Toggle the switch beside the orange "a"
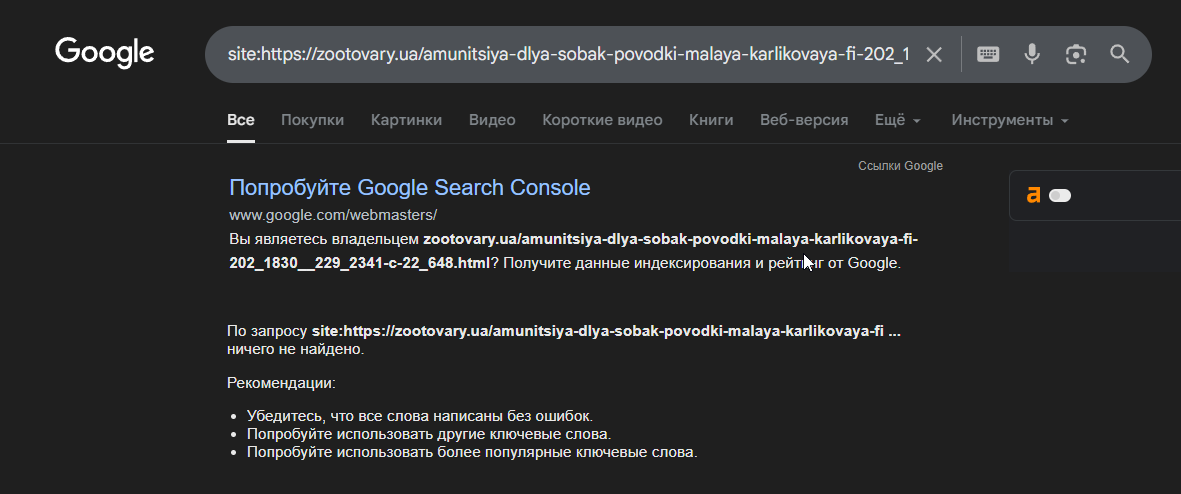The width and height of the screenshot is (1181, 494). coord(1060,196)
